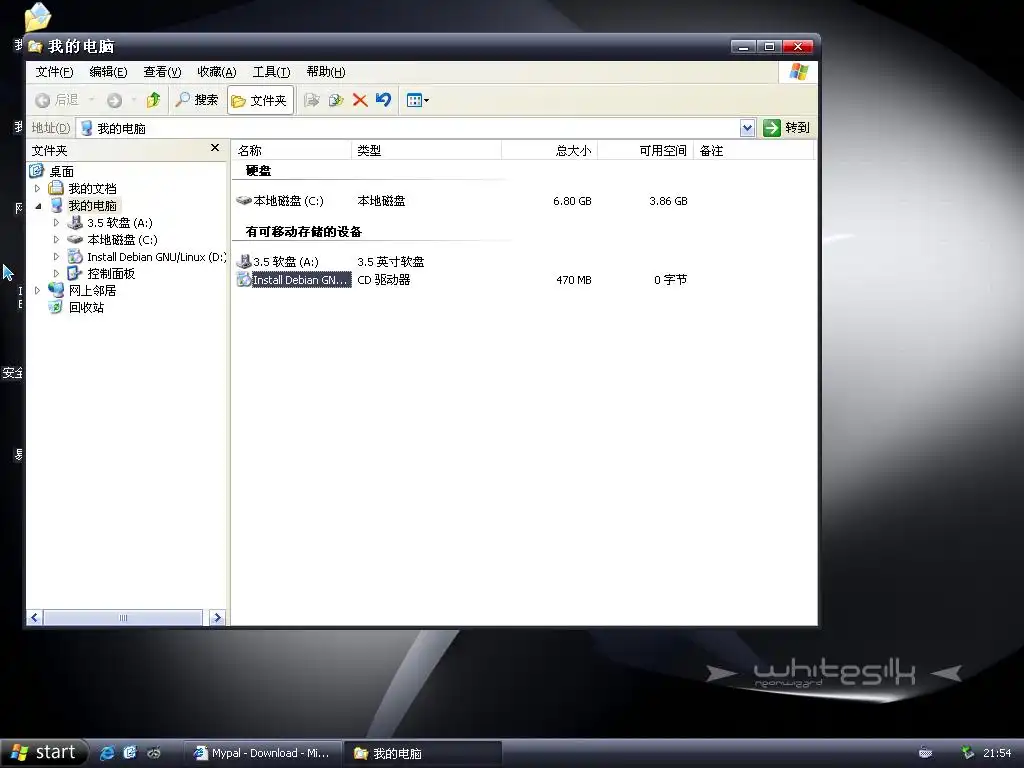Image resolution: width=1024 pixels, height=768 pixels.
Task: Collapse the 我的电脑 tree node
Action: pos(37,206)
